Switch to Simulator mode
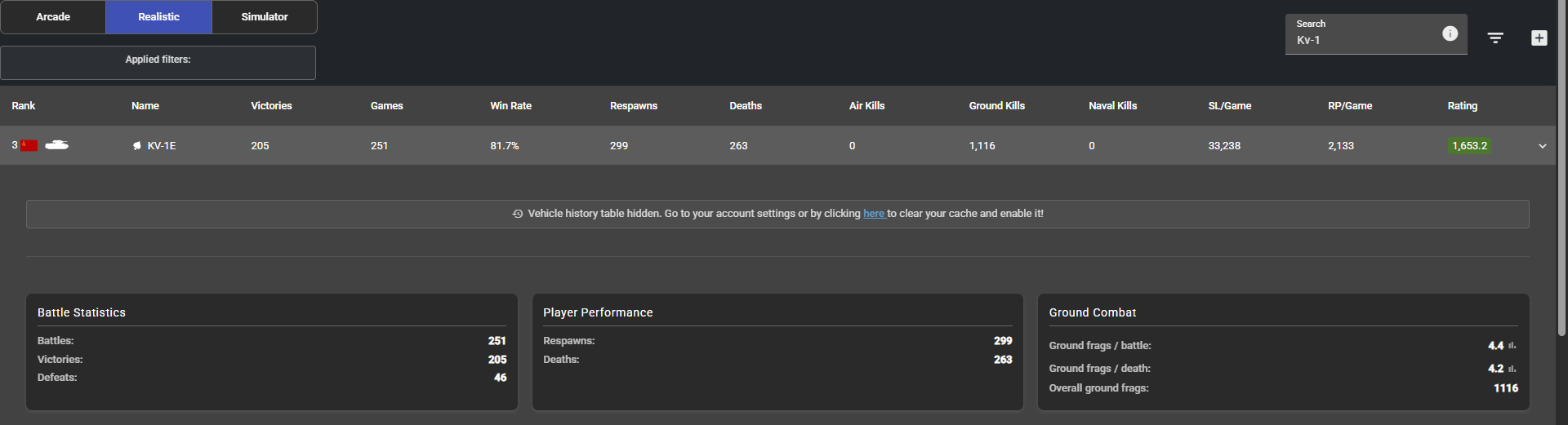The width and height of the screenshot is (1568, 425). (x=264, y=17)
